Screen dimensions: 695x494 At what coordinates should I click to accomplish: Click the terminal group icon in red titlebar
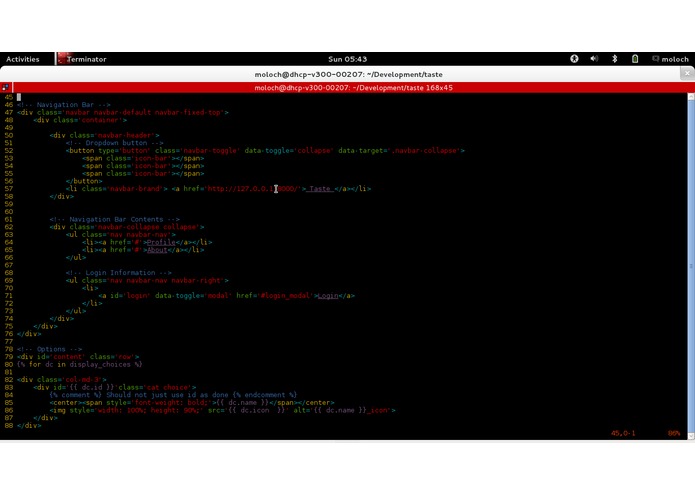point(5,87)
